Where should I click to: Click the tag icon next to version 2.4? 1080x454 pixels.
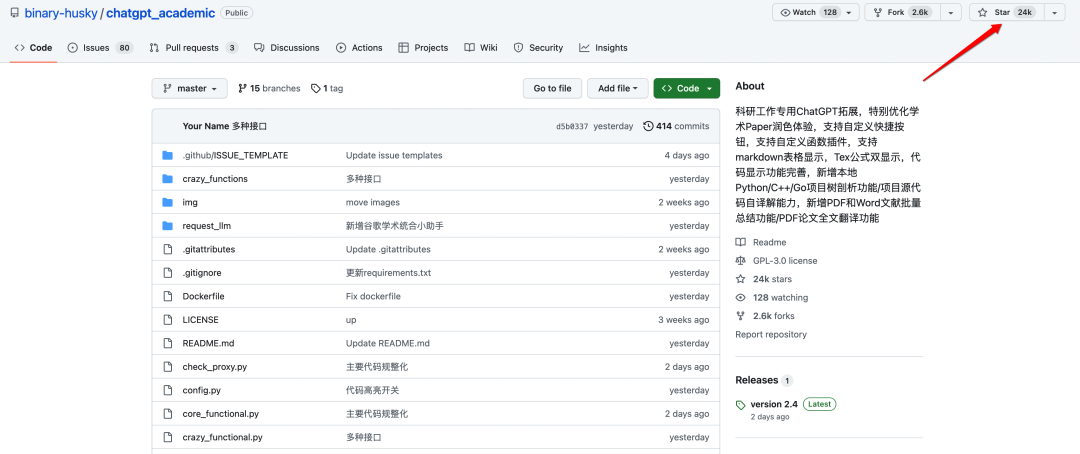click(x=740, y=404)
